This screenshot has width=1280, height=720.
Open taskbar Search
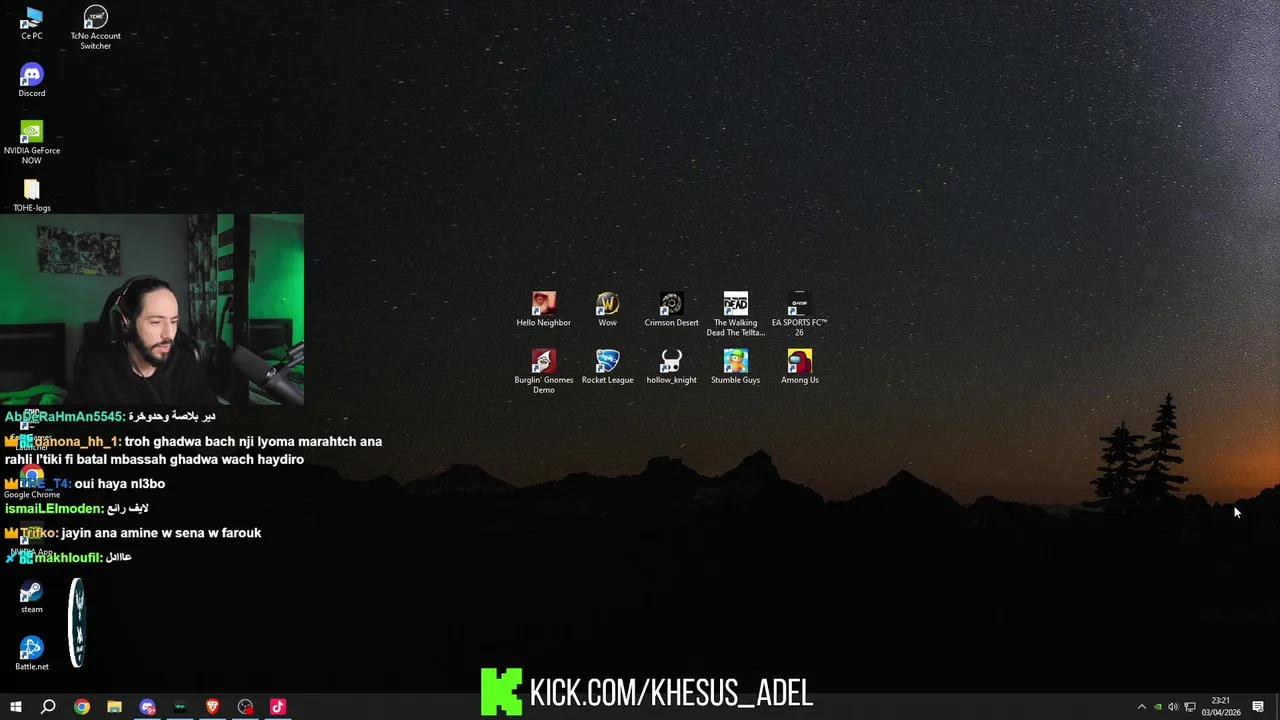[x=48, y=707]
